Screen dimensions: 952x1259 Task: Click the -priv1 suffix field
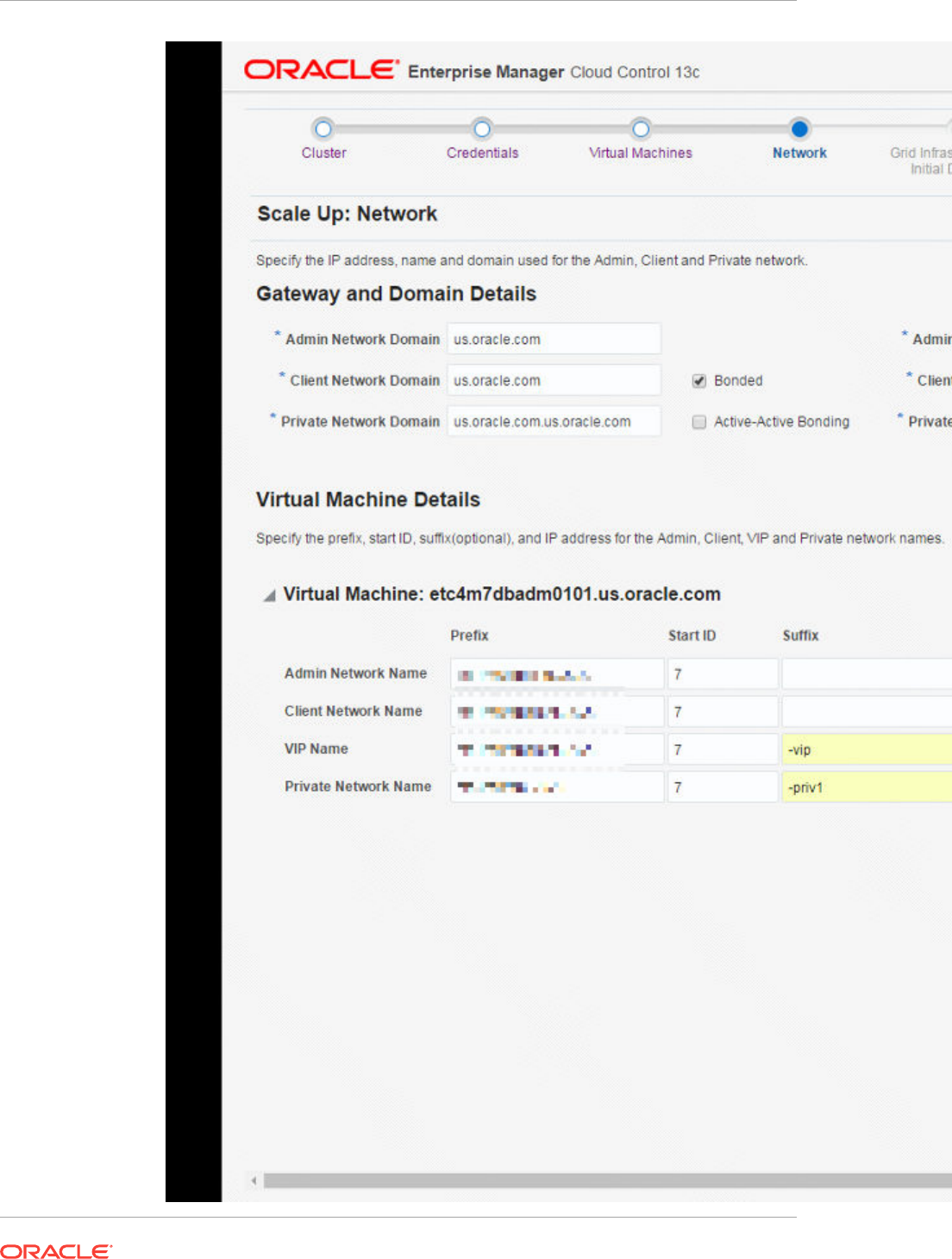coord(867,787)
